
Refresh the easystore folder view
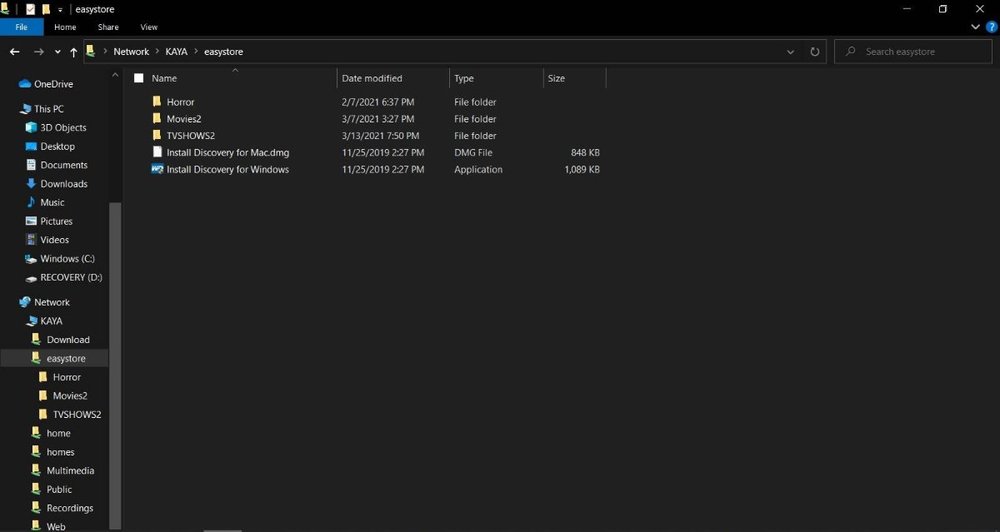click(x=815, y=52)
